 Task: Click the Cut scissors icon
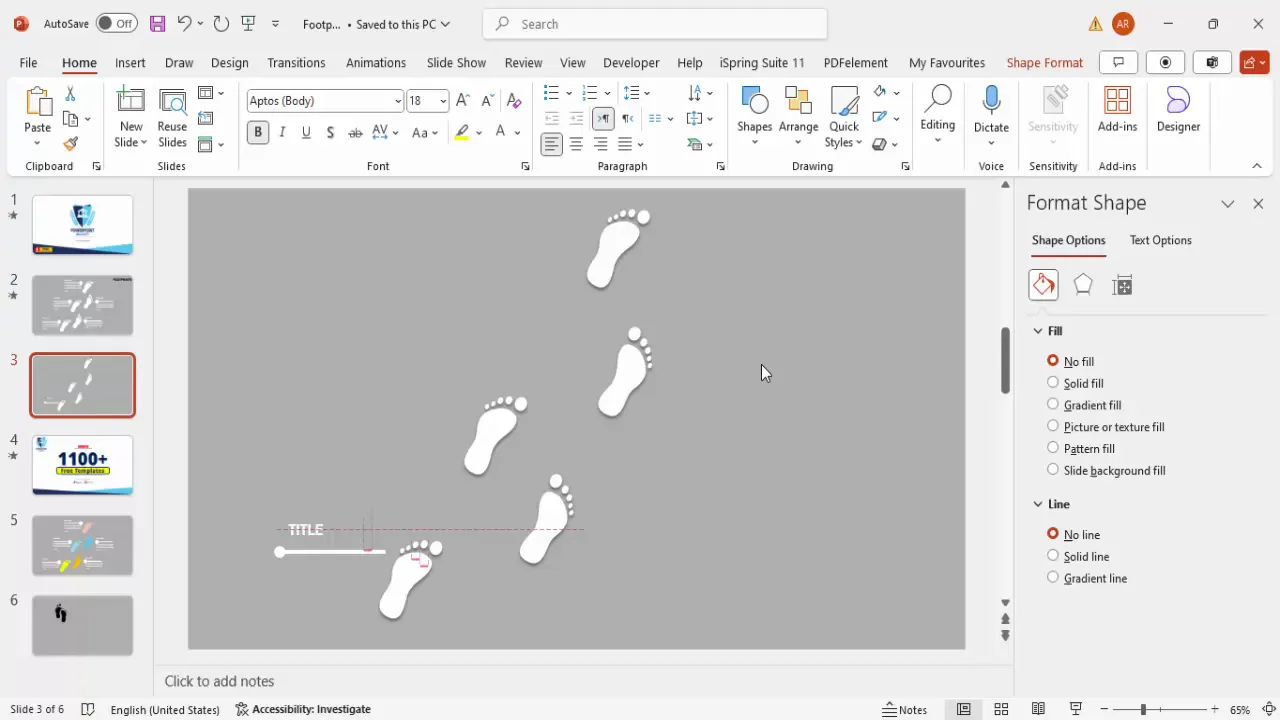(70, 94)
